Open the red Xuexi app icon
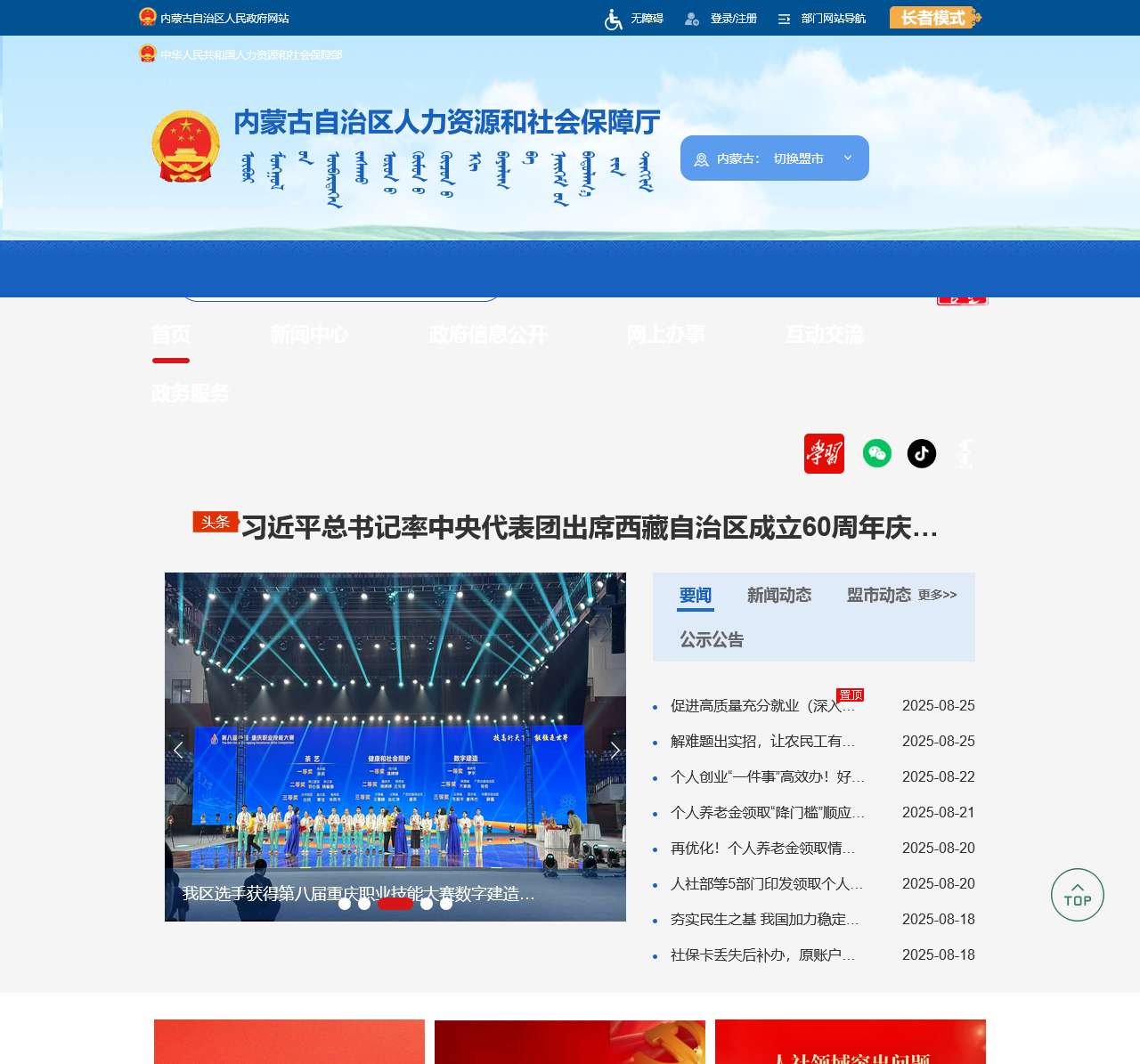This screenshot has width=1140, height=1064. coord(824,454)
